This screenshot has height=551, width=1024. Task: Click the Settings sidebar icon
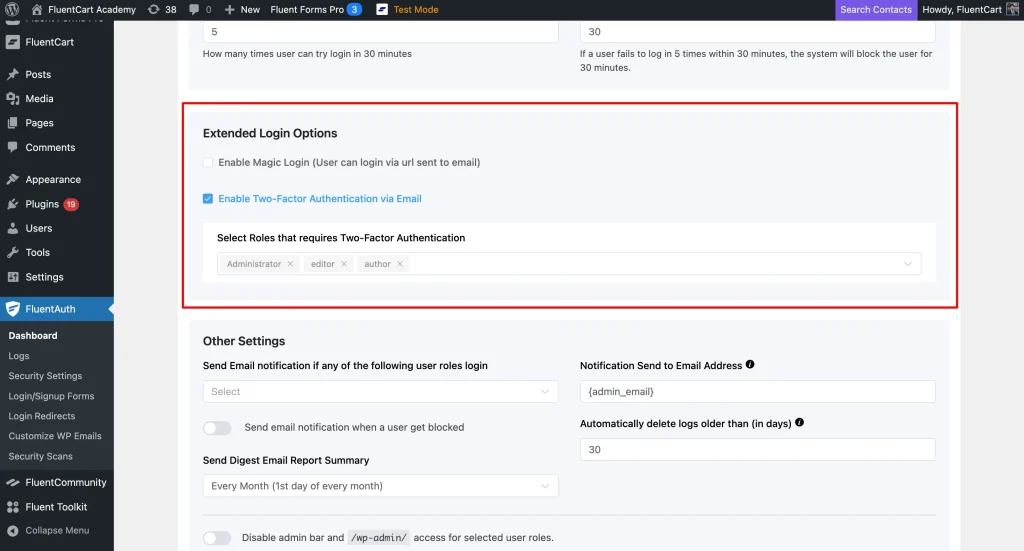(12, 277)
